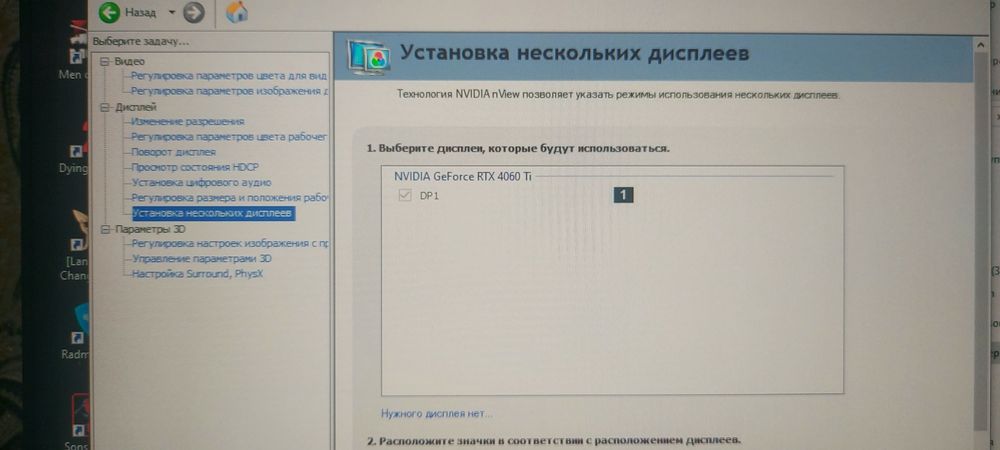Click the scrollbar up arrow in the main panel

[981, 45]
